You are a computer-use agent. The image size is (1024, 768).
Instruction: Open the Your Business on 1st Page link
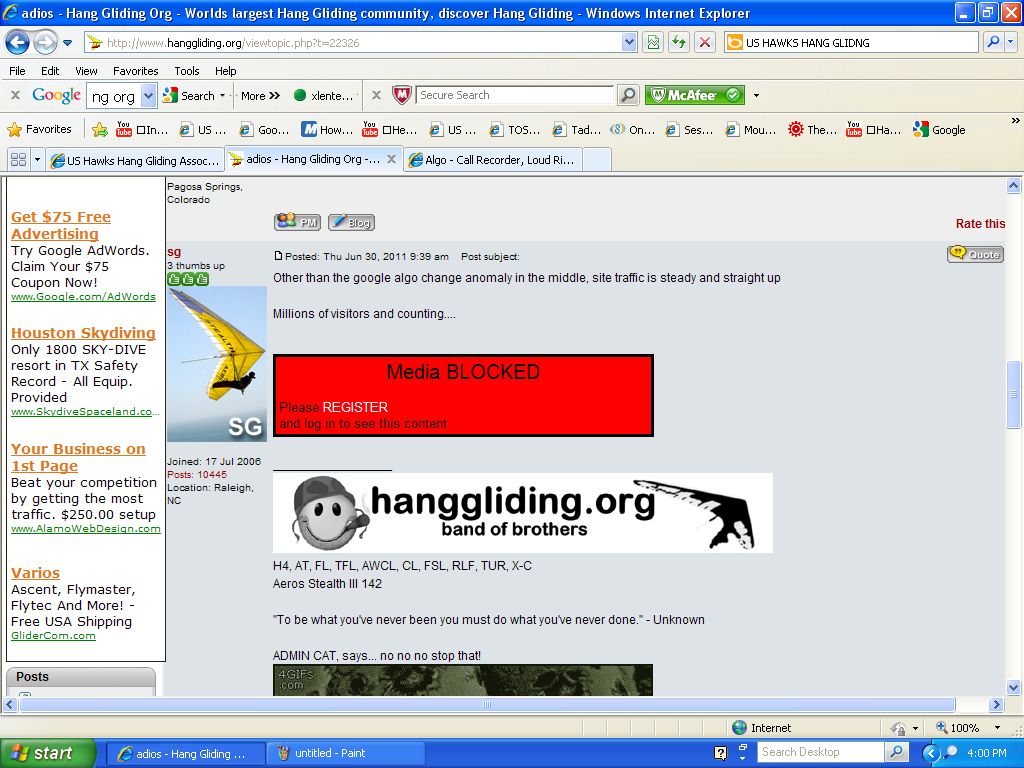pyautogui.click(x=78, y=457)
